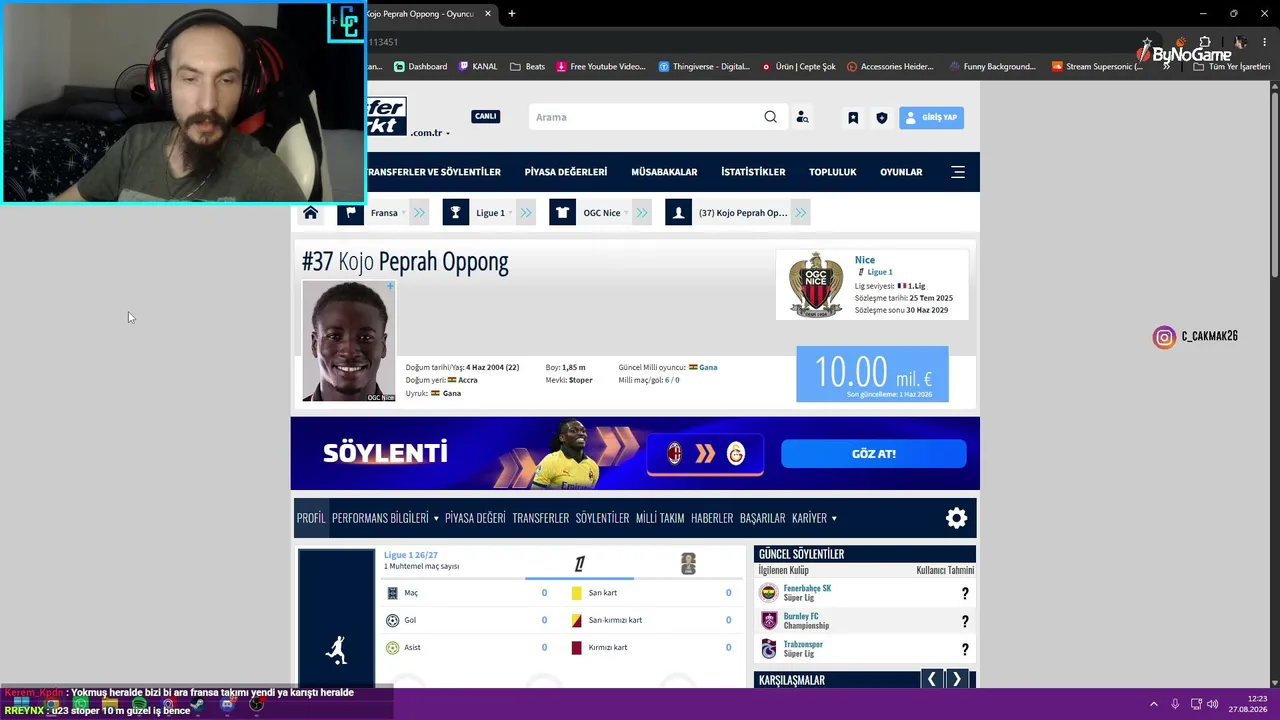
Task: Click the Canlı live button
Action: click(486, 117)
